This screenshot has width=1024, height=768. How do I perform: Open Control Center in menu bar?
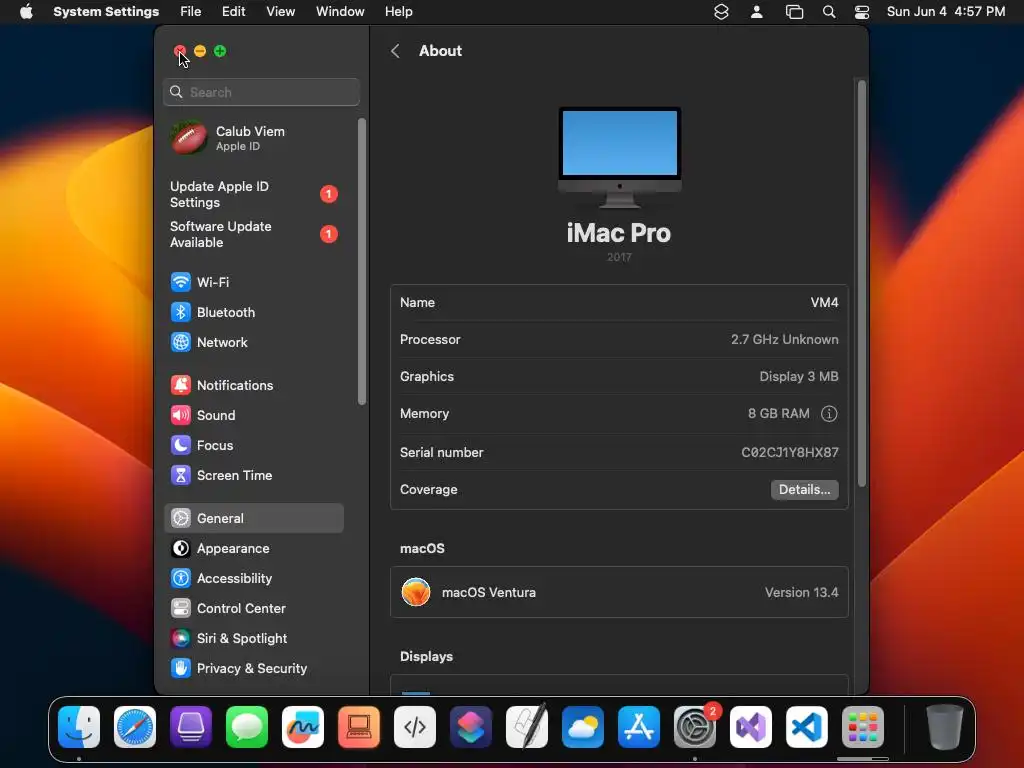pyautogui.click(x=862, y=12)
